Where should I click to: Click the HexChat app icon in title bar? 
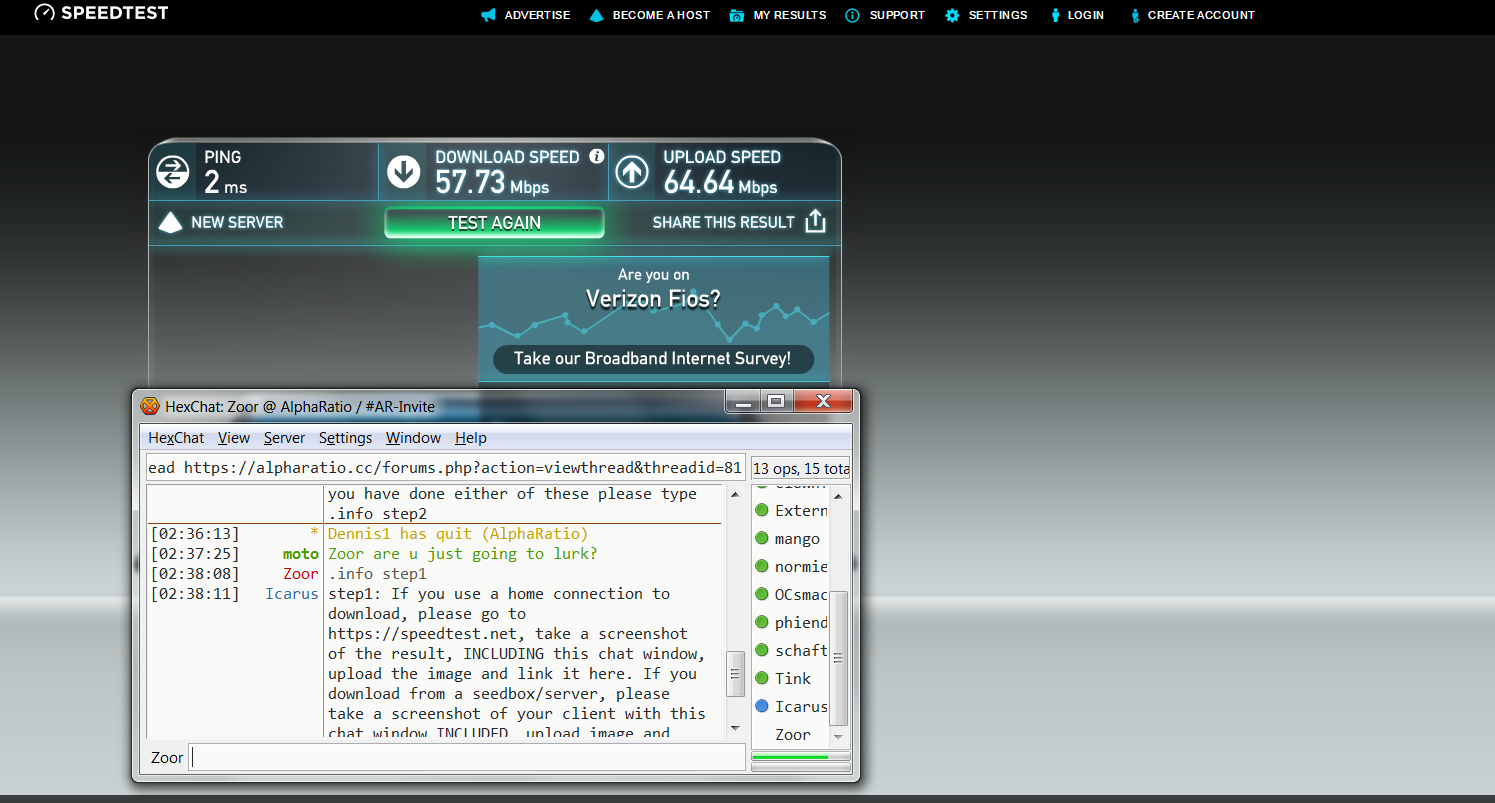149,406
